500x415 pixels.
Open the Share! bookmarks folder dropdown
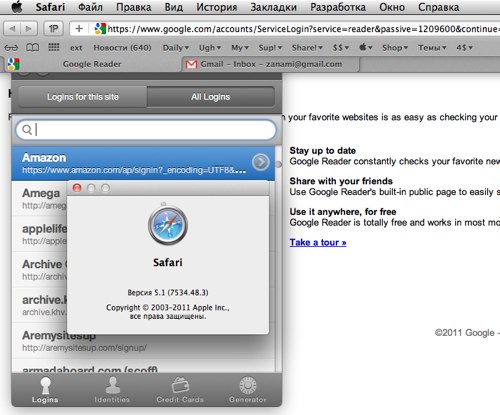pos(307,48)
